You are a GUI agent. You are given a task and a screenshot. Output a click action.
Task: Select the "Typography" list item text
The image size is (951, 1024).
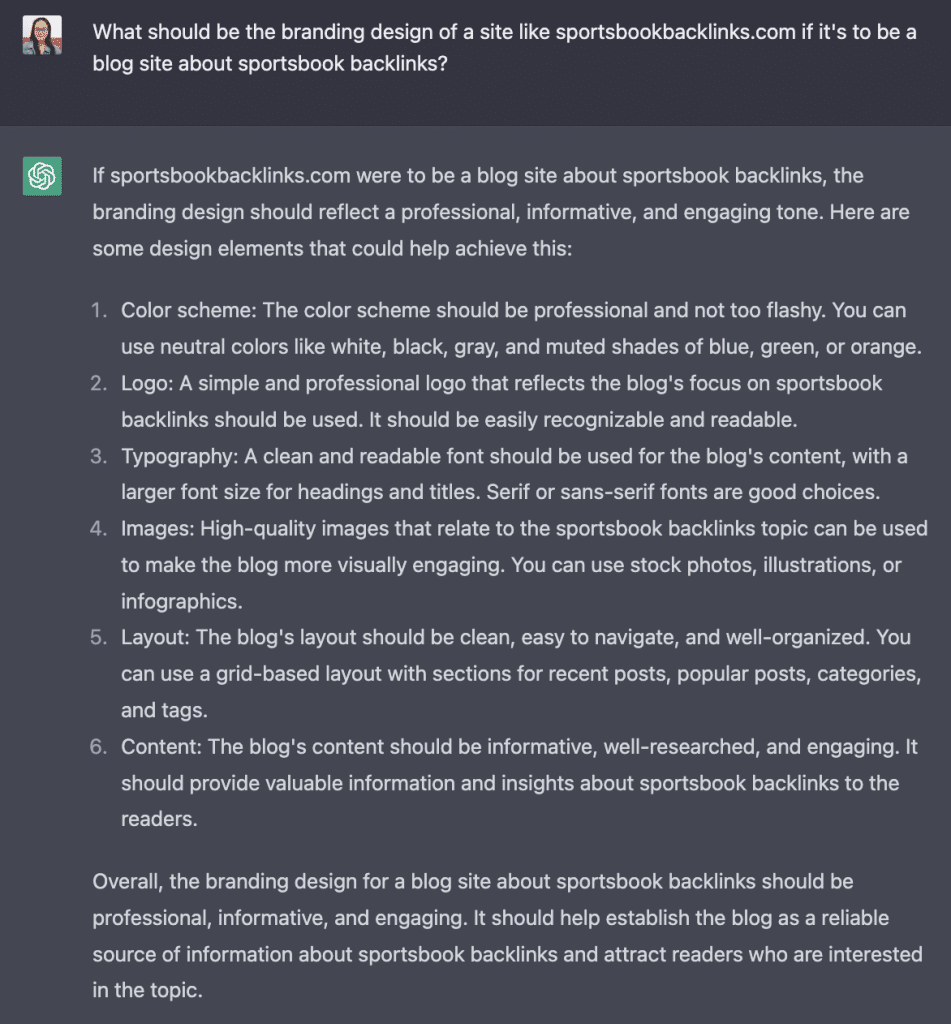tap(514, 474)
